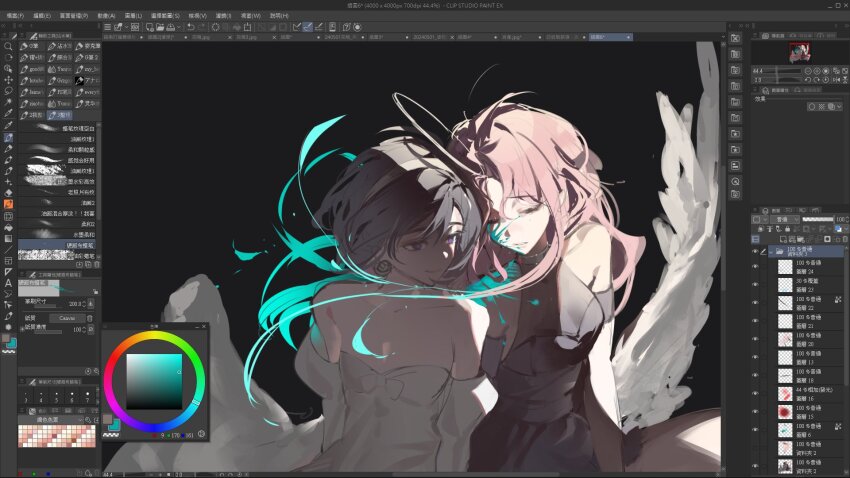Click the Redo arrow in command bar
850x478 pixels.
tap(202, 27)
